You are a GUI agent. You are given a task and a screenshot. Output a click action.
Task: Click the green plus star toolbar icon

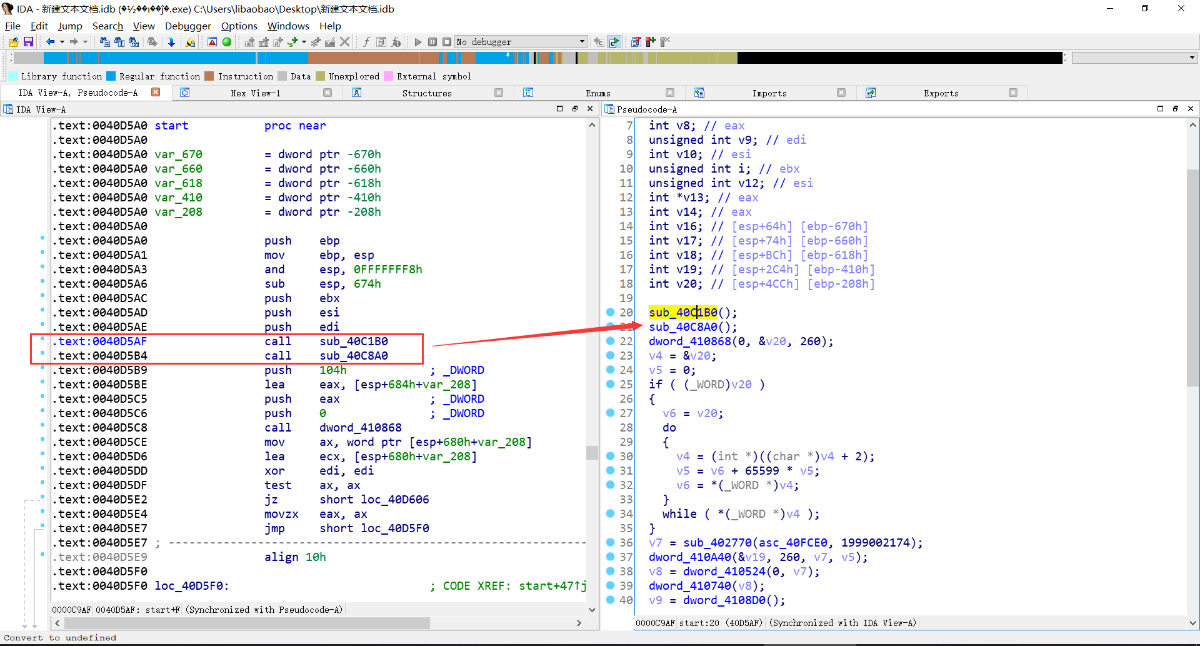[292, 42]
